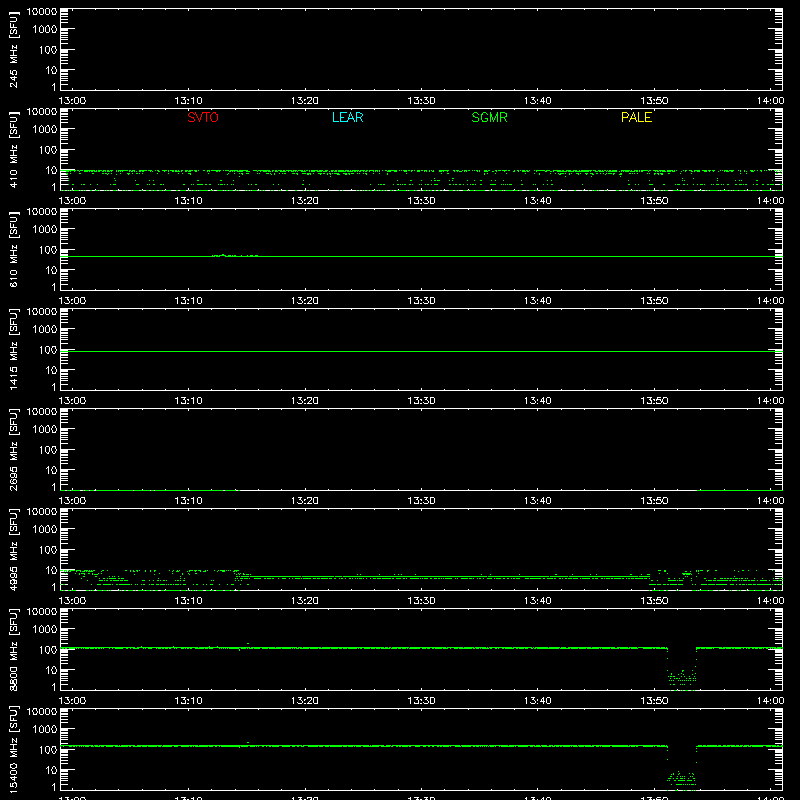The width and height of the screenshot is (800, 800).
Task: Click 14:00 time label of 8800 MHz panel
Action: [770, 701]
